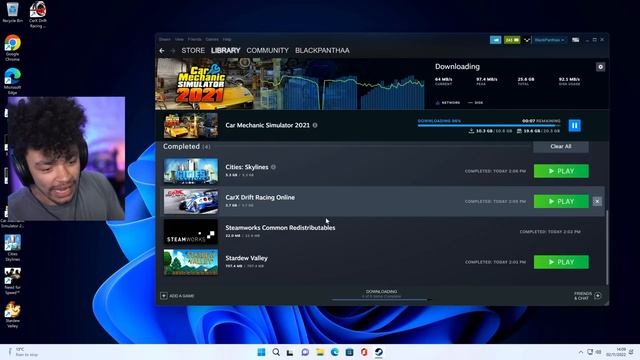
Task: Click the 'Completed' section heading
Action: [x=181, y=146]
